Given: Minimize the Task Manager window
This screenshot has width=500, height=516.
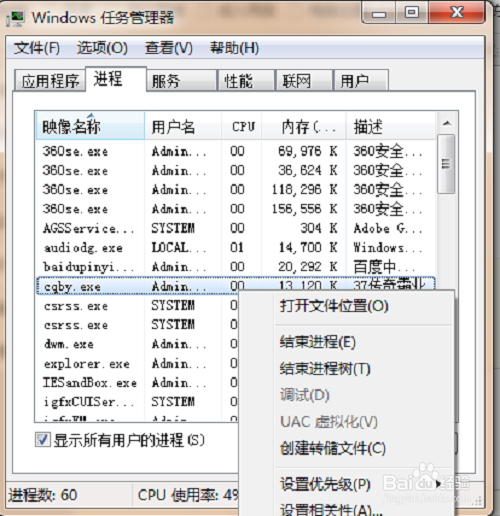Looking at the screenshot, I should [x=379, y=14].
